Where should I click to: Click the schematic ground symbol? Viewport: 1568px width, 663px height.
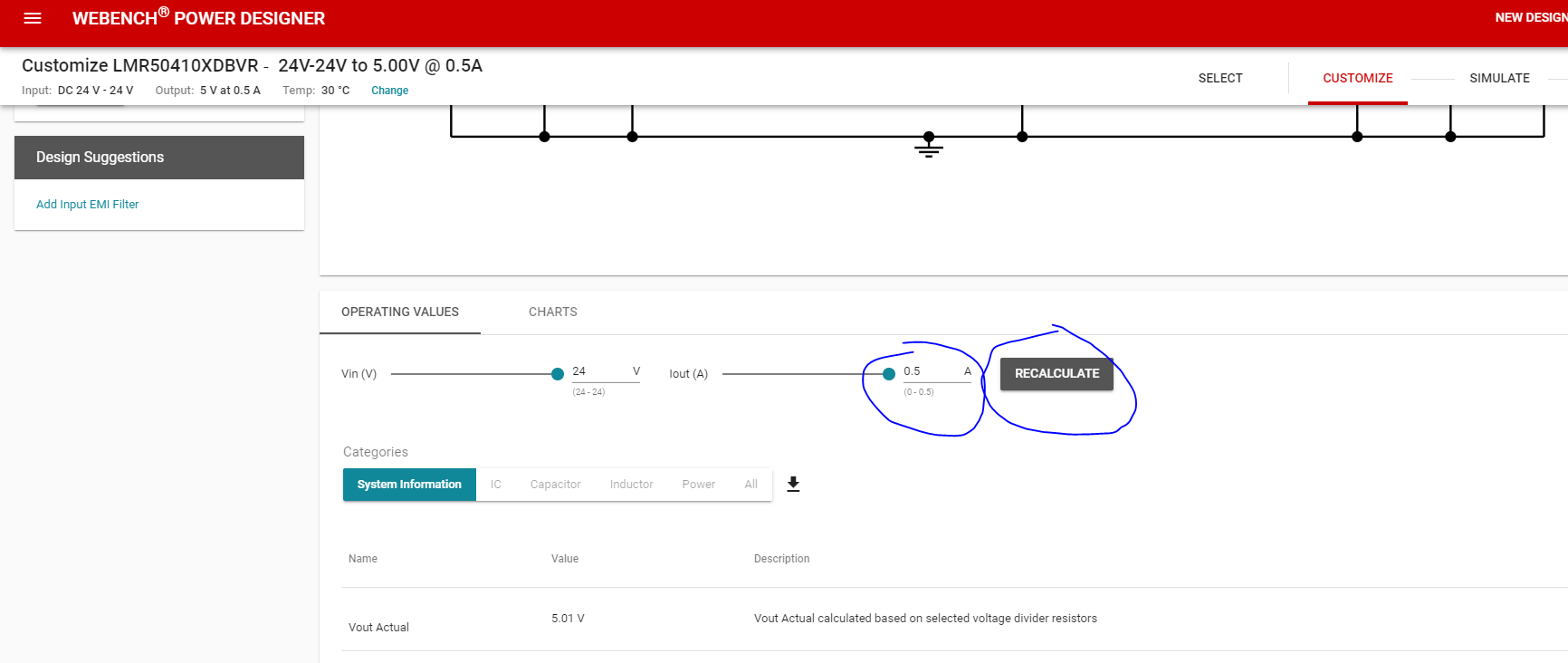click(929, 145)
